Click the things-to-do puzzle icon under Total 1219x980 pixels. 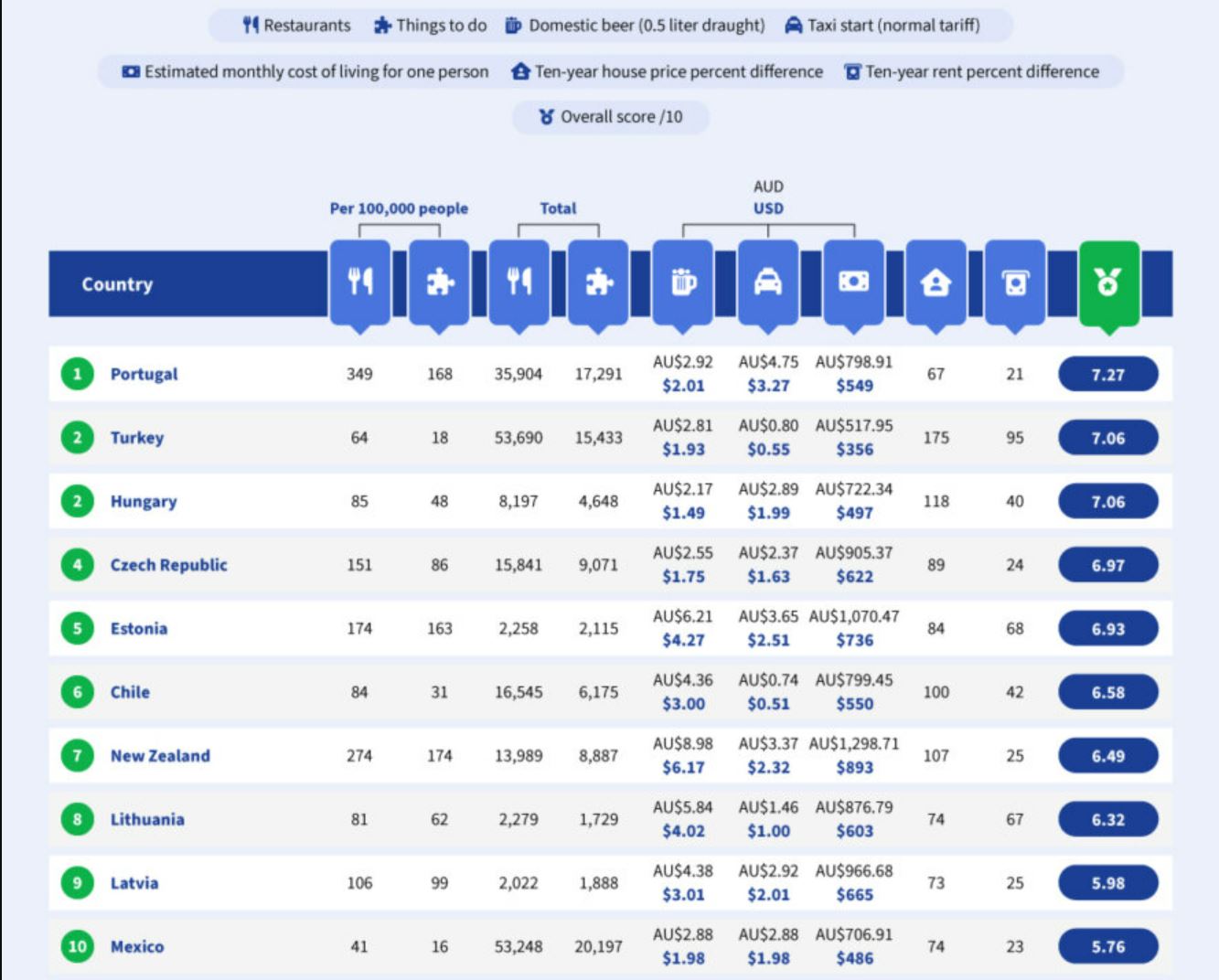point(599,283)
